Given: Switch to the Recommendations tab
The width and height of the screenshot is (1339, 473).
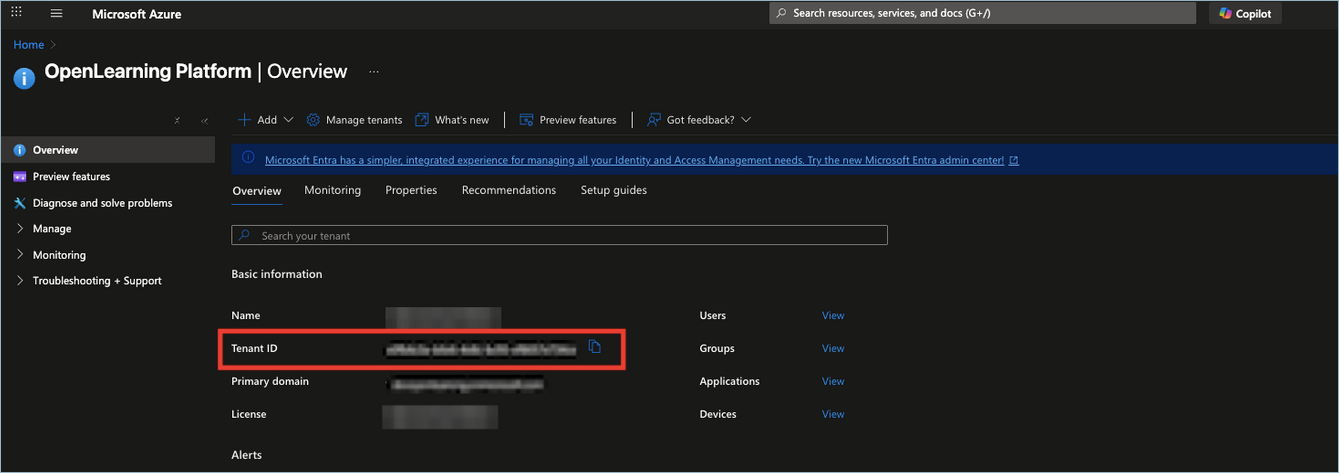Looking at the screenshot, I should point(508,190).
